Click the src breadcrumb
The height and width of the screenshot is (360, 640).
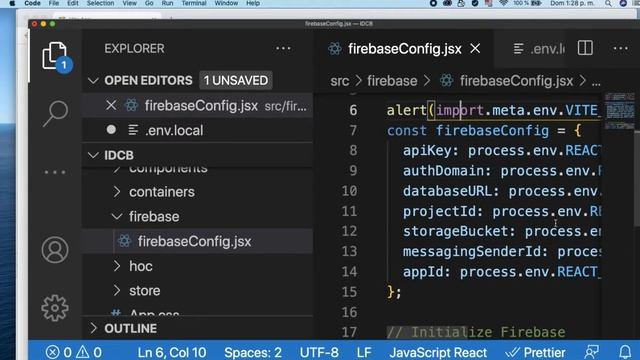[340, 81]
